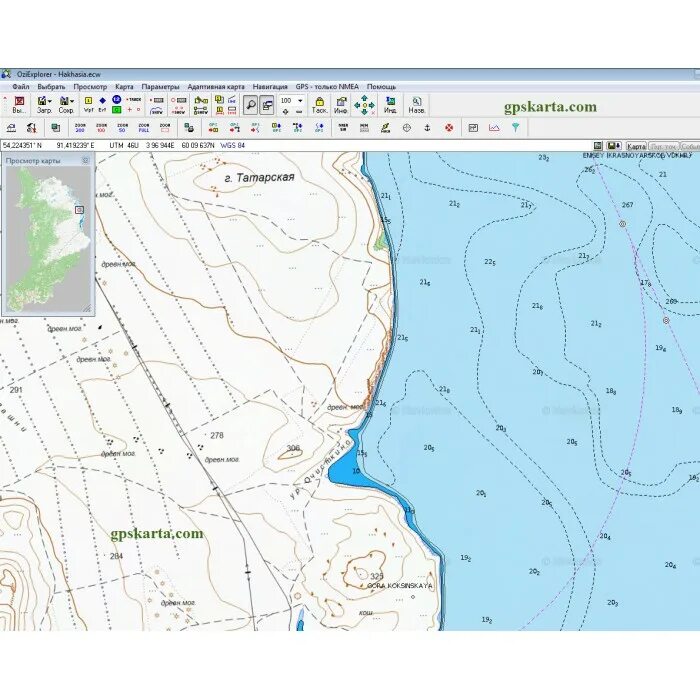This screenshot has height=700, width=700.
Task: Close the Просмотр карты overview panel
Action: tap(86, 160)
